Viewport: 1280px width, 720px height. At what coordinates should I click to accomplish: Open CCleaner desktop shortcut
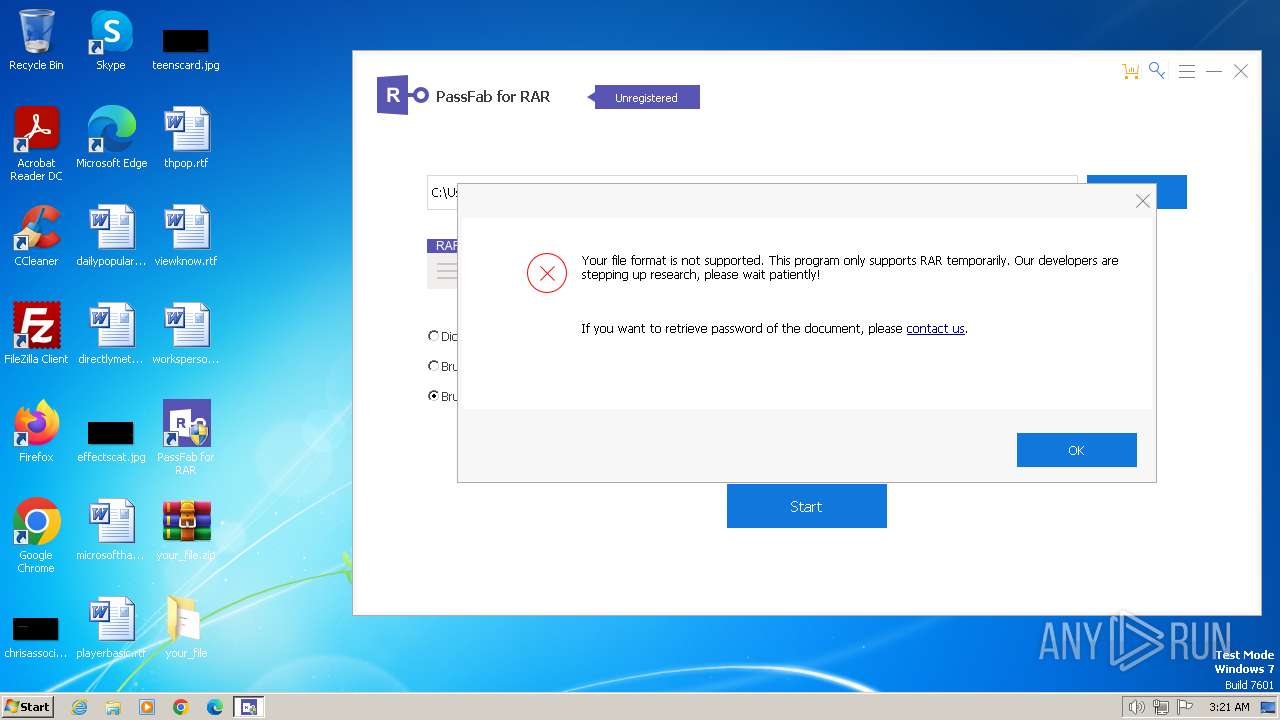coord(36,236)
